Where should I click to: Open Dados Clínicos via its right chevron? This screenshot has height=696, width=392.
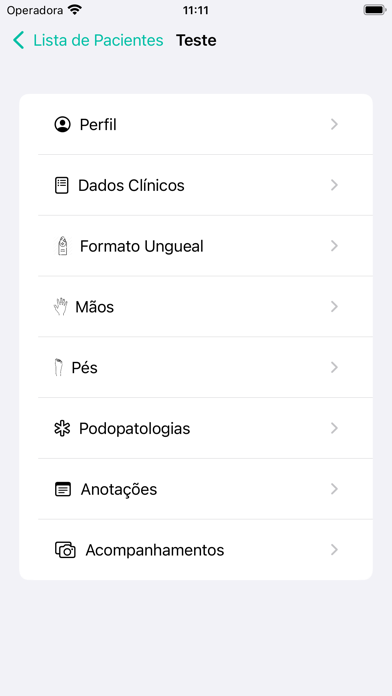334,185
